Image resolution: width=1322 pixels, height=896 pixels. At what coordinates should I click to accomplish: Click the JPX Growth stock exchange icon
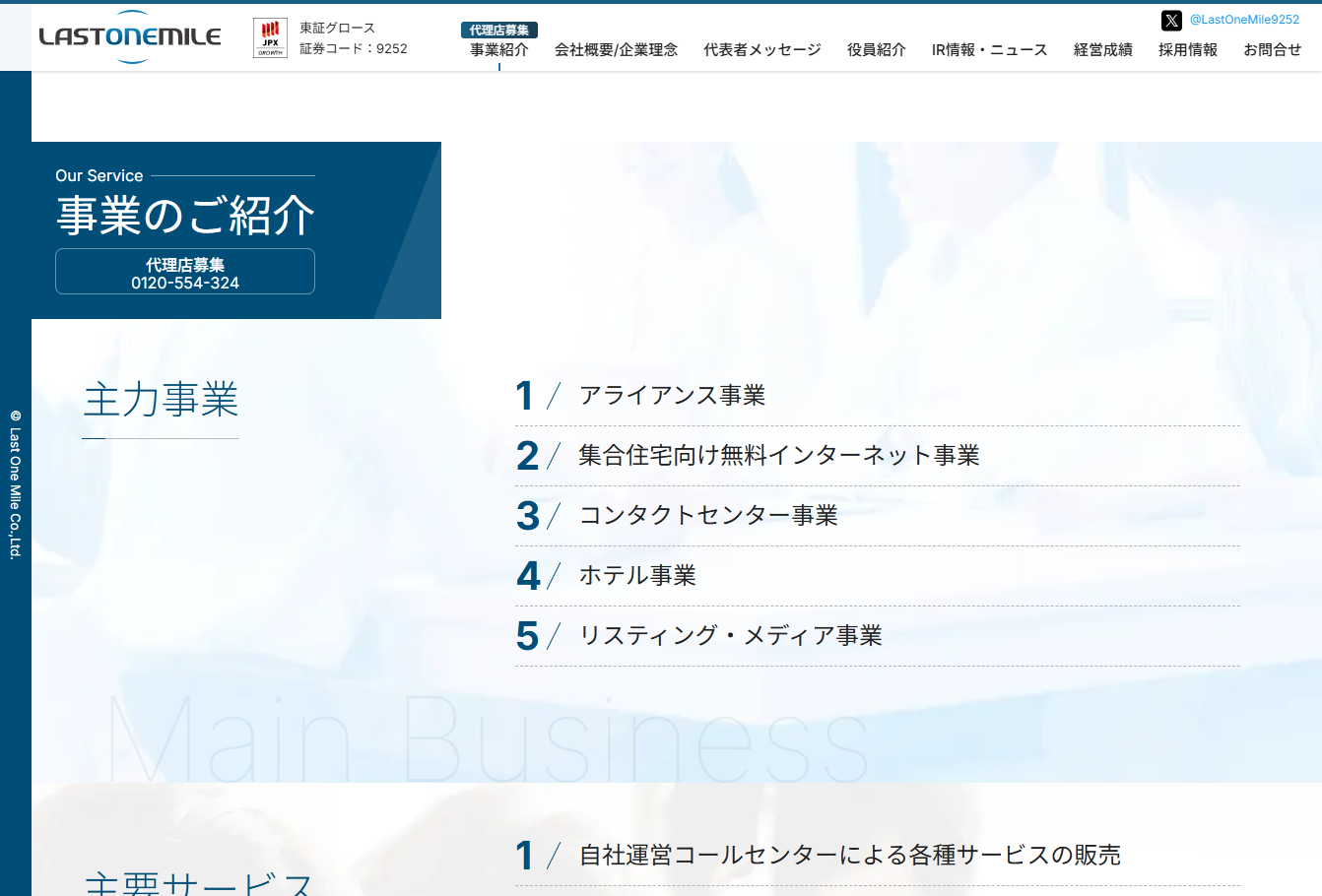point(269,37)
